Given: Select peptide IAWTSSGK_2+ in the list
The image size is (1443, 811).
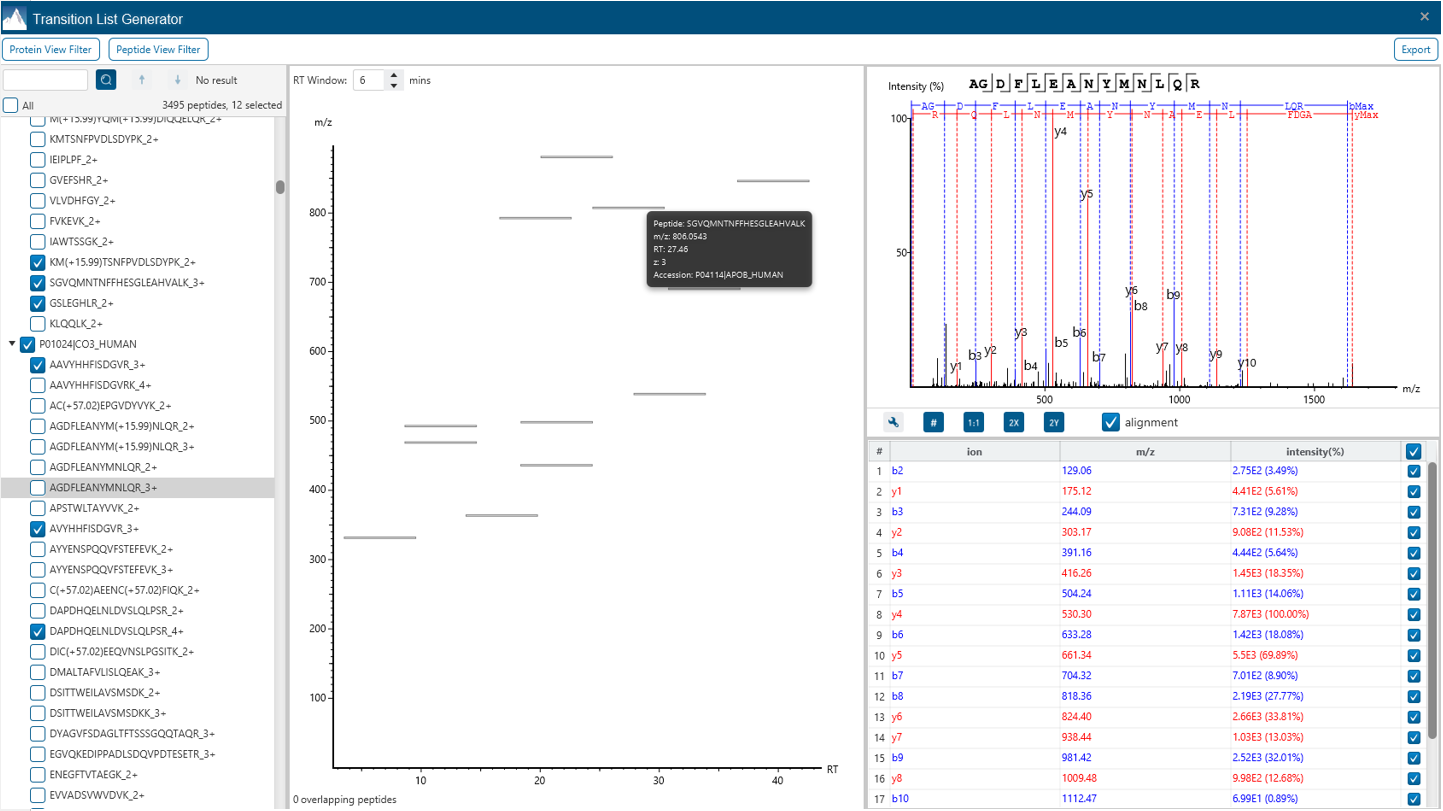Looking at the screenshot, I should click(81, 242).
